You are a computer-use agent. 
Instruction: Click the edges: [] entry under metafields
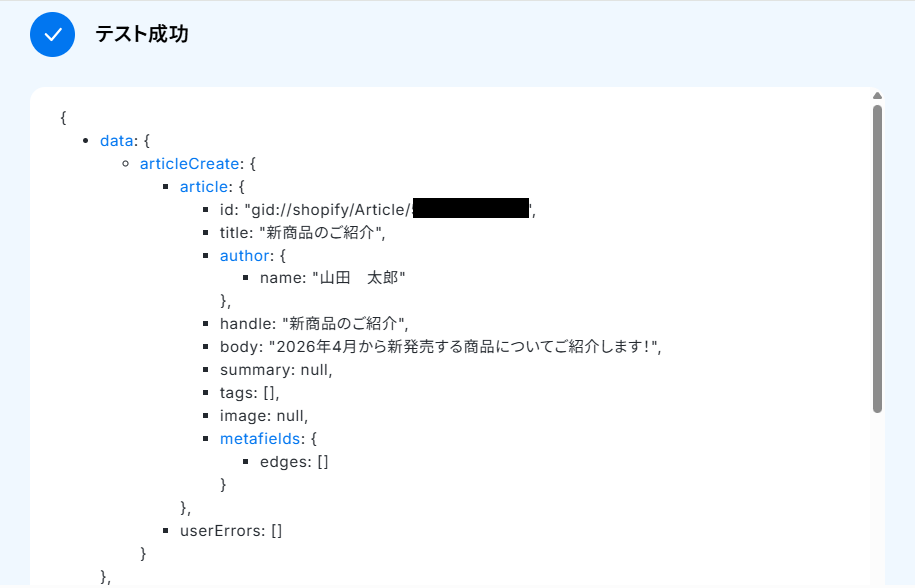pos(294,461)
